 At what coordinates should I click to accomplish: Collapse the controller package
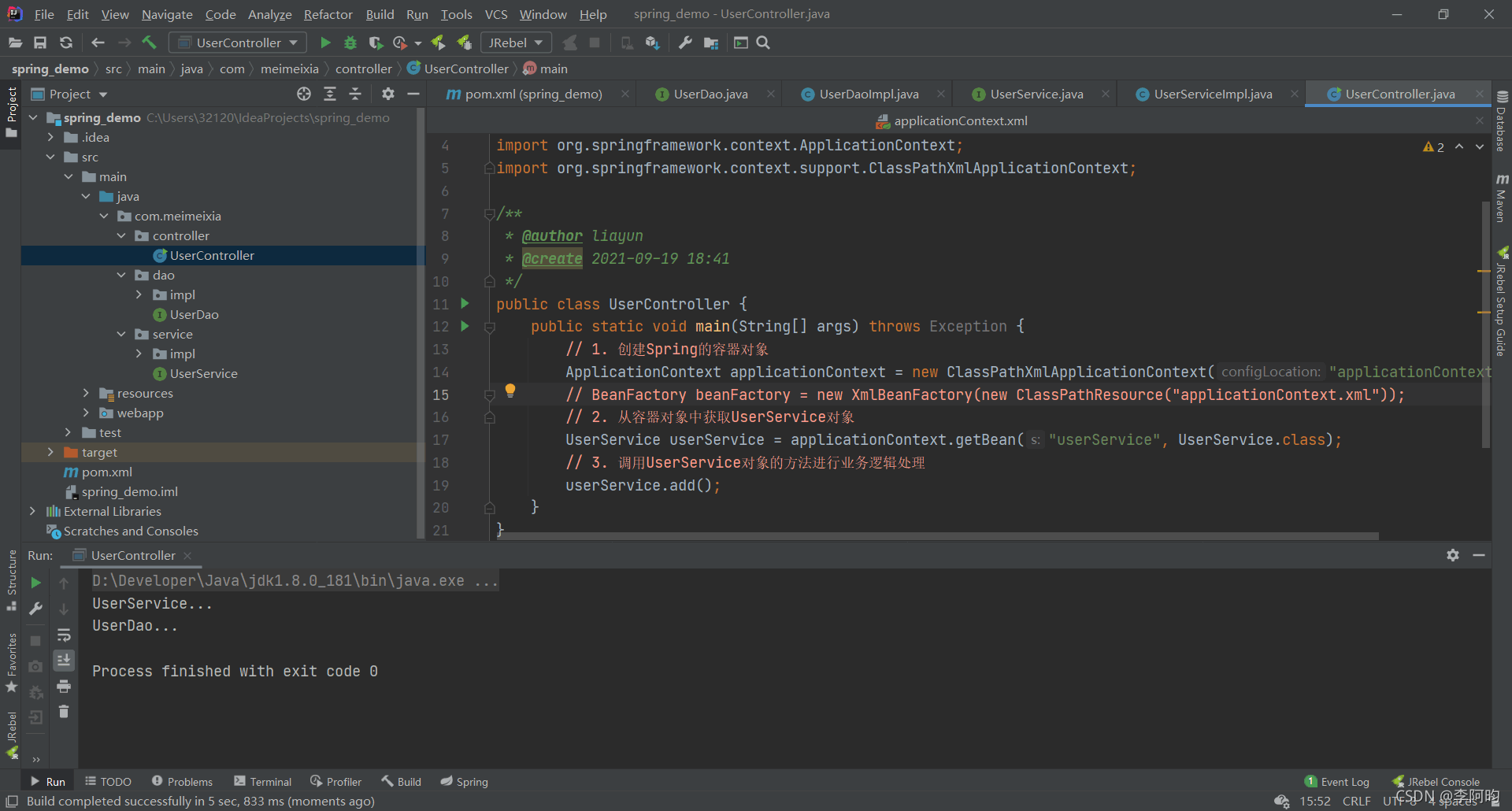tap(121, 235)
